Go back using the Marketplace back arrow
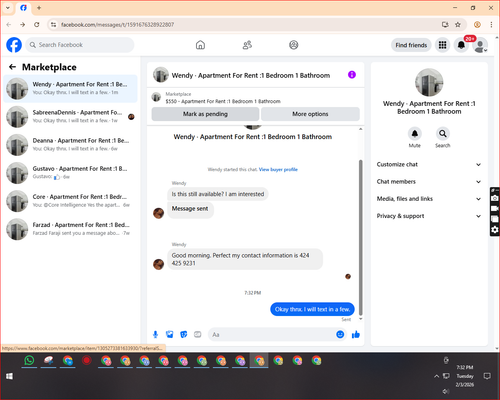 click(x=13, y=67)
